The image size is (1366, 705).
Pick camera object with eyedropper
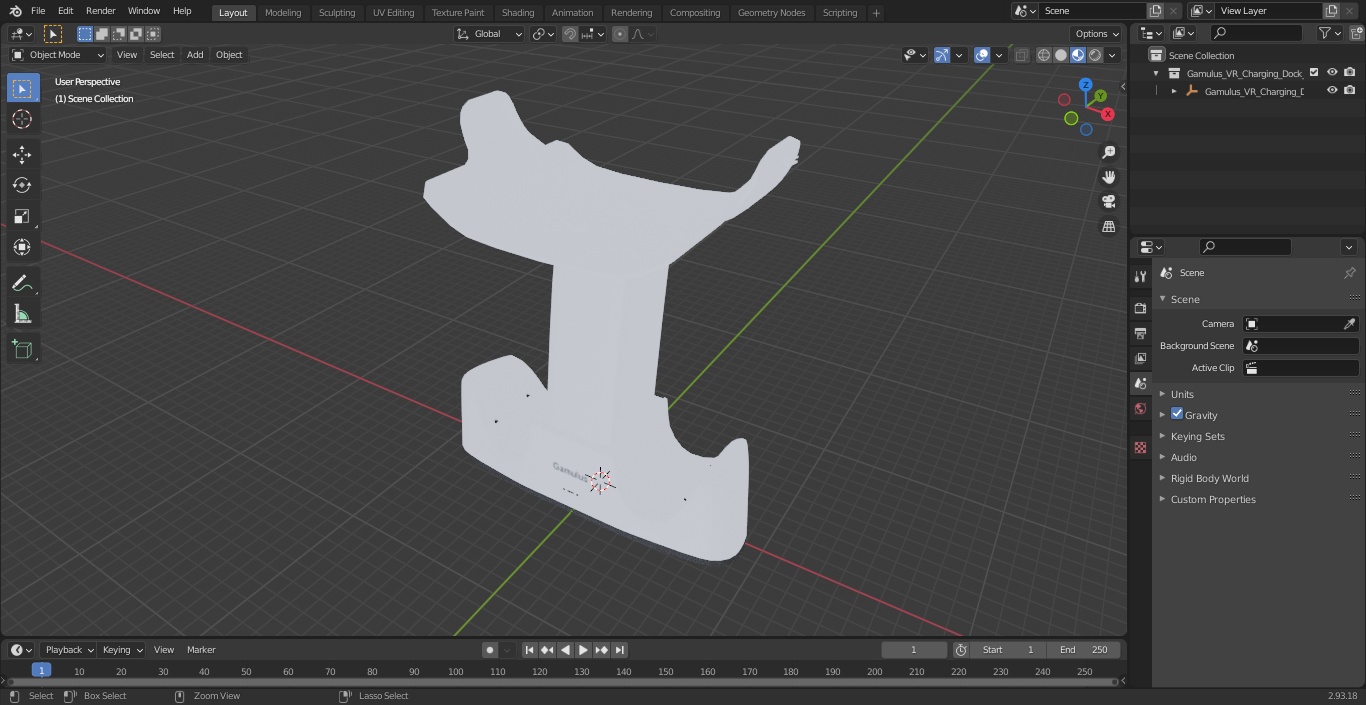tap(1349, 324)
